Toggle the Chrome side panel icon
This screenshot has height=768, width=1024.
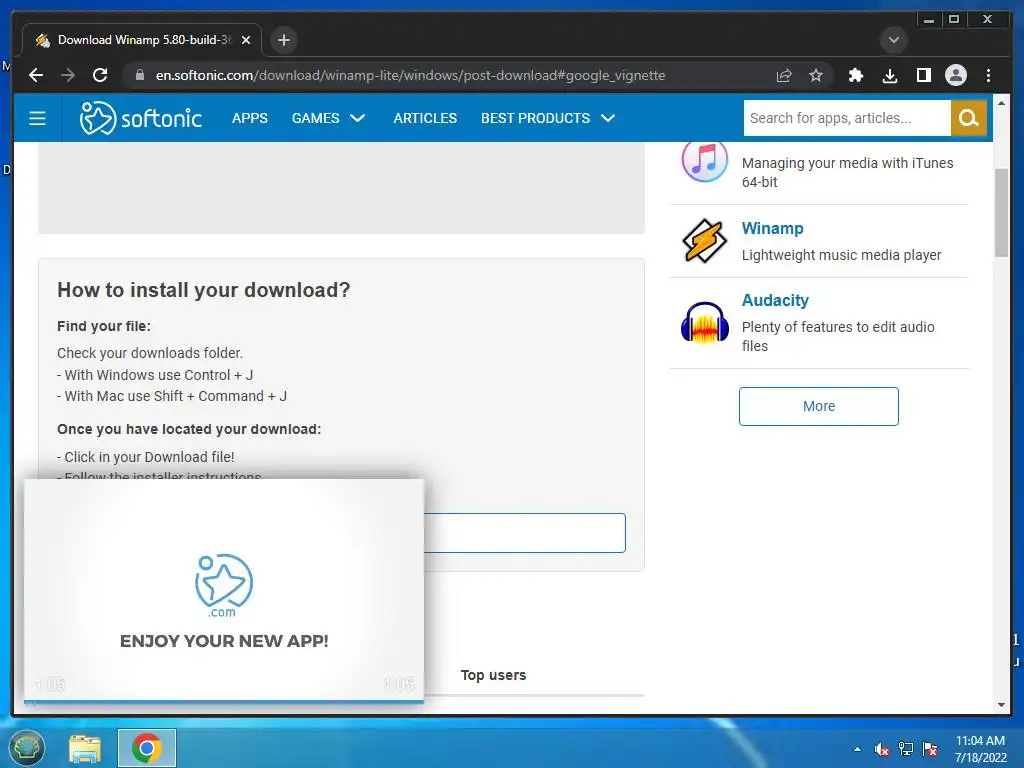[923, 75]
